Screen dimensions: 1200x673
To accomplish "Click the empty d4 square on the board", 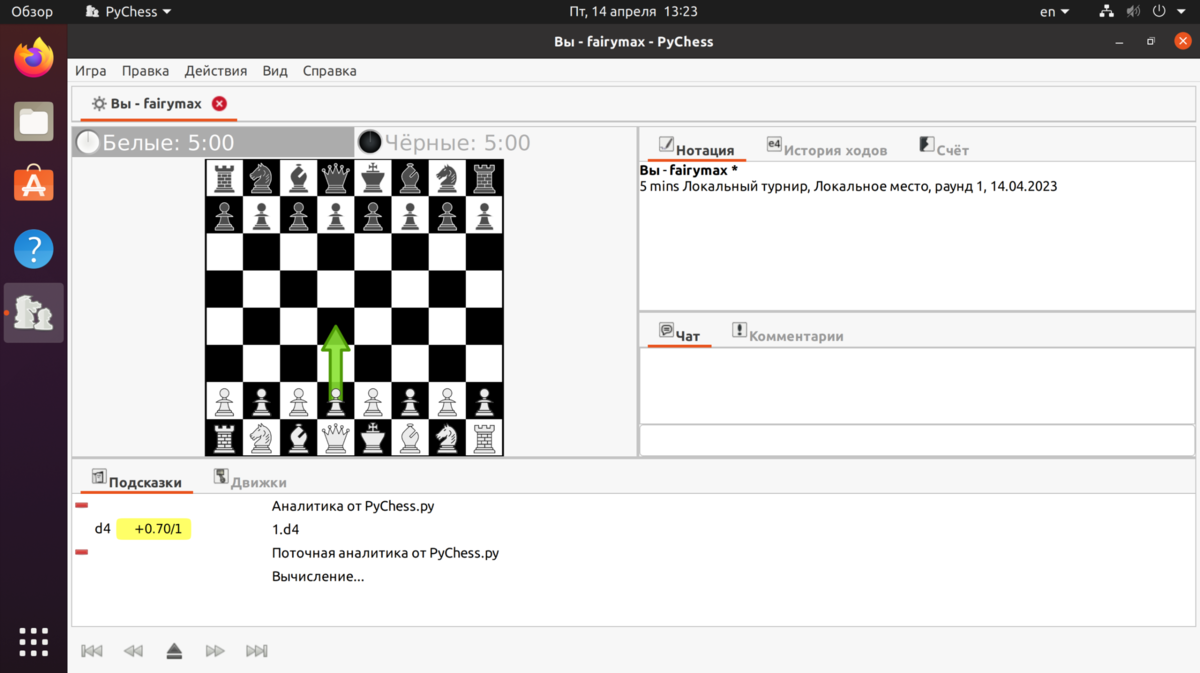I will 336,327.
